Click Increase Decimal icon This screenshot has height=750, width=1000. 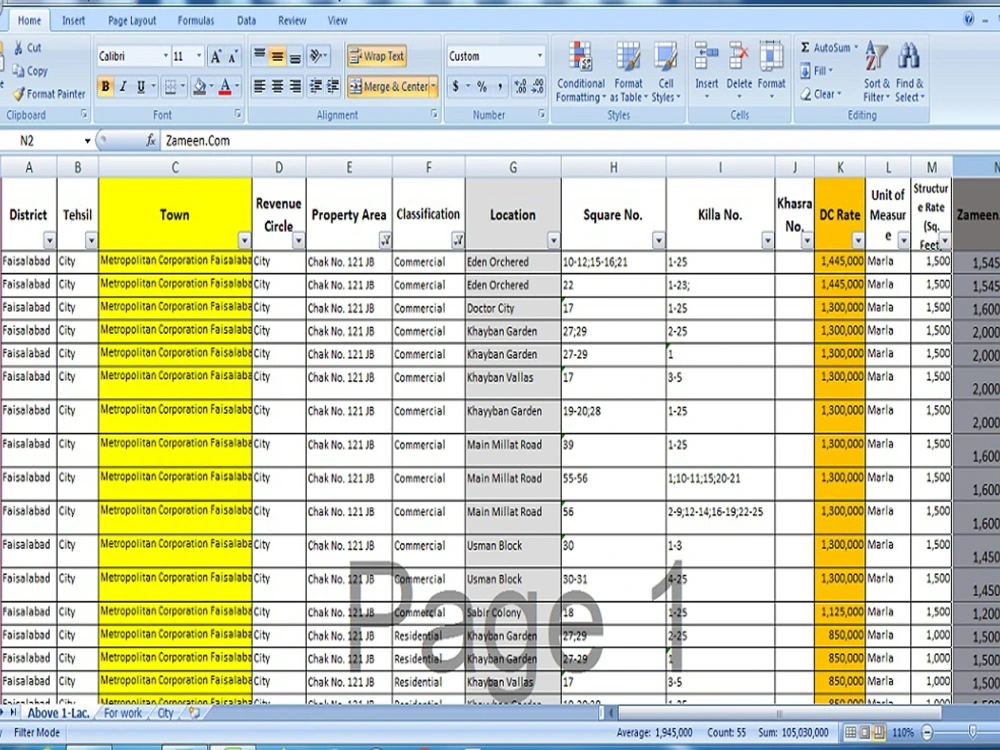tap(520, 86)
